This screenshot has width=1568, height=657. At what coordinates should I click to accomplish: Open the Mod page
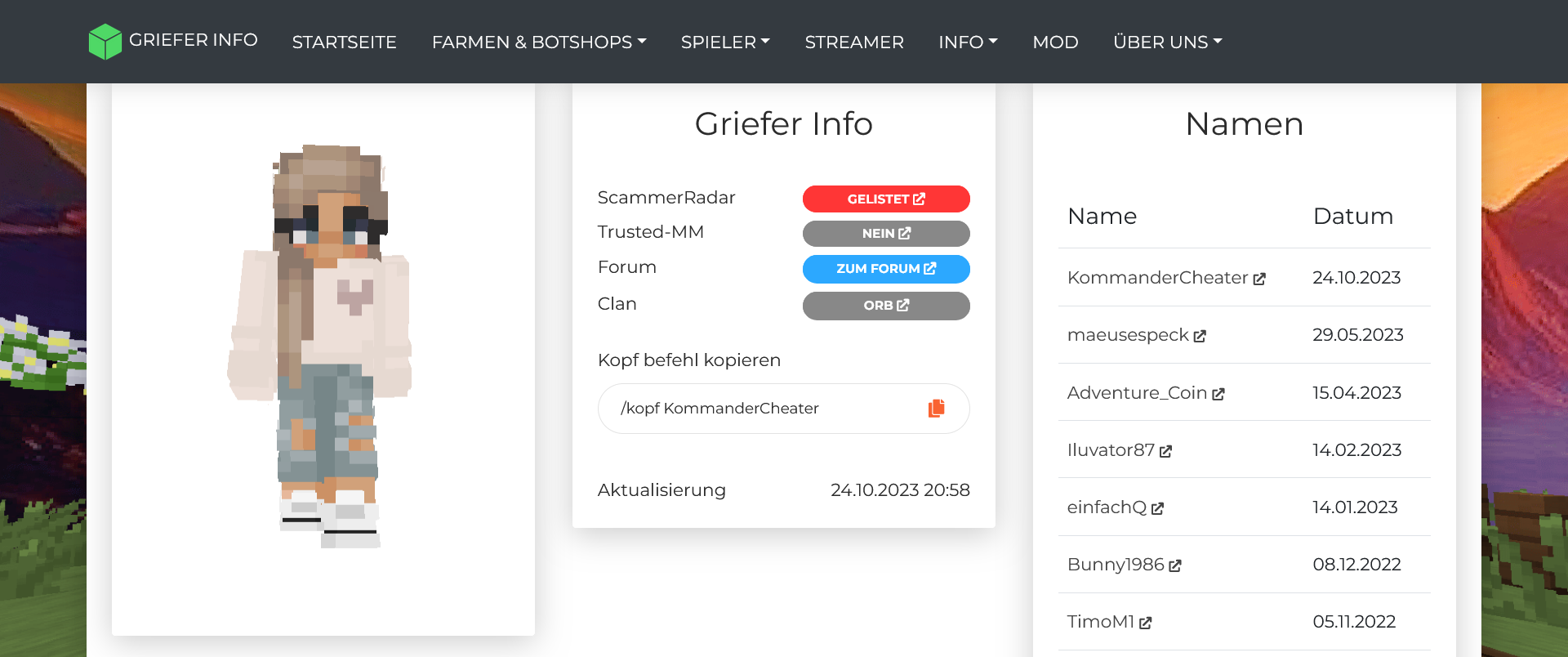click(x=1055, y=42)
